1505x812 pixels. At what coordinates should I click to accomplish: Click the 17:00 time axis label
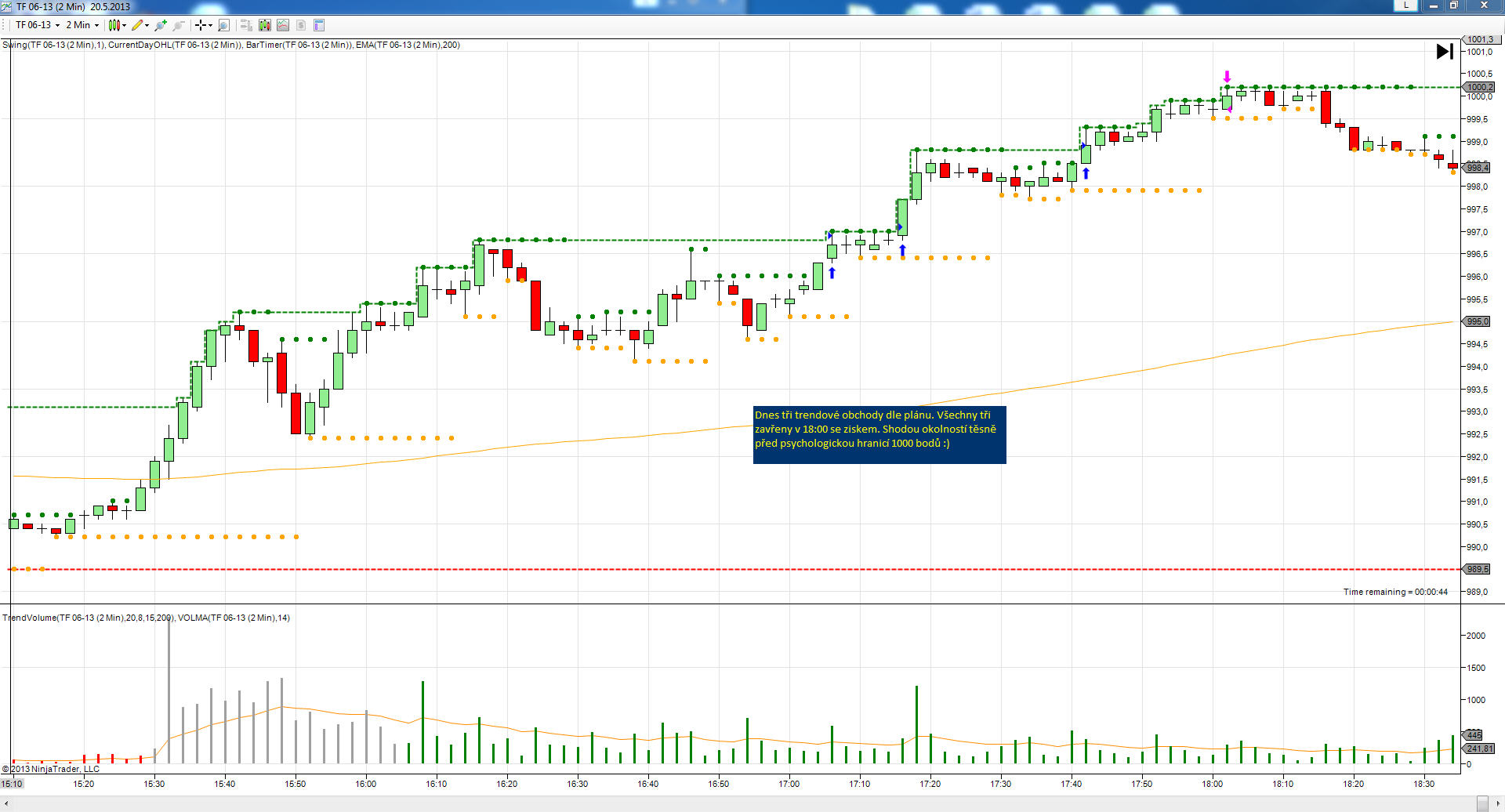coord(789,784)
